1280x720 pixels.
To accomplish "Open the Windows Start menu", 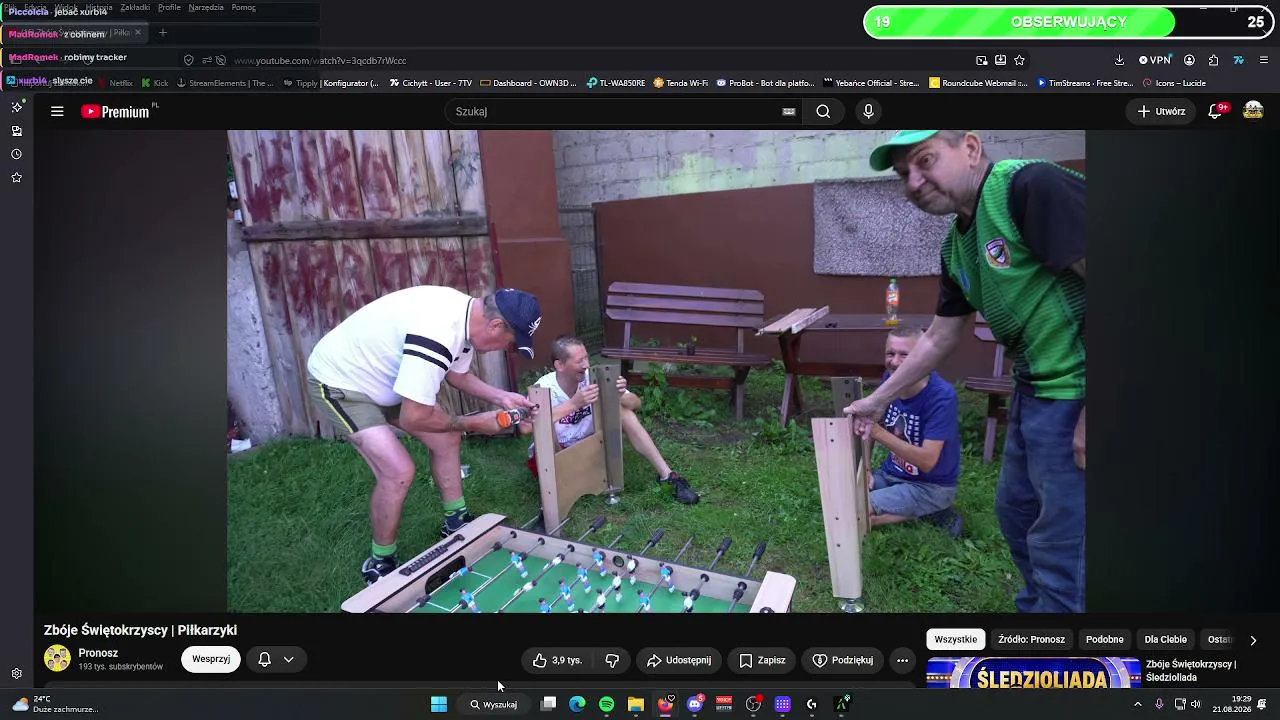I will coord(439,704).
